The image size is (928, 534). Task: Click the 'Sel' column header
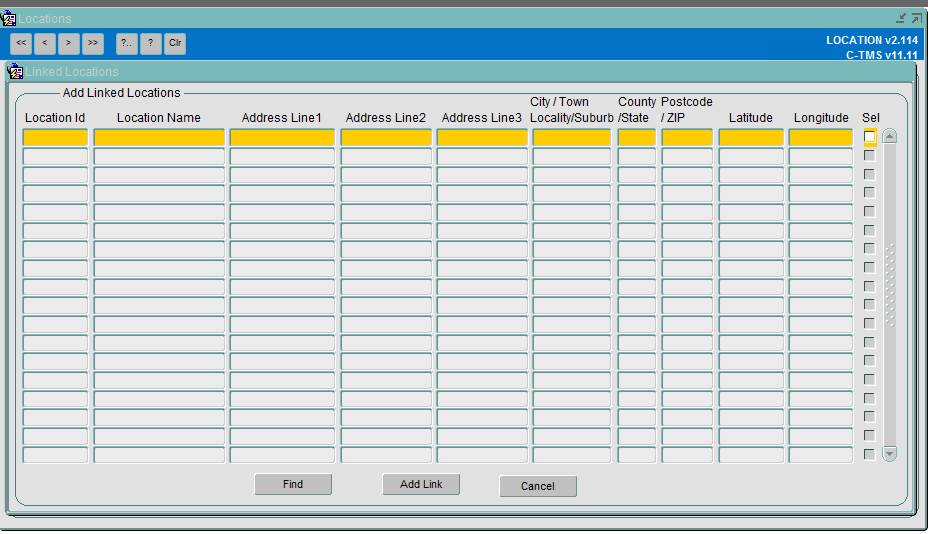click(871, 118)
